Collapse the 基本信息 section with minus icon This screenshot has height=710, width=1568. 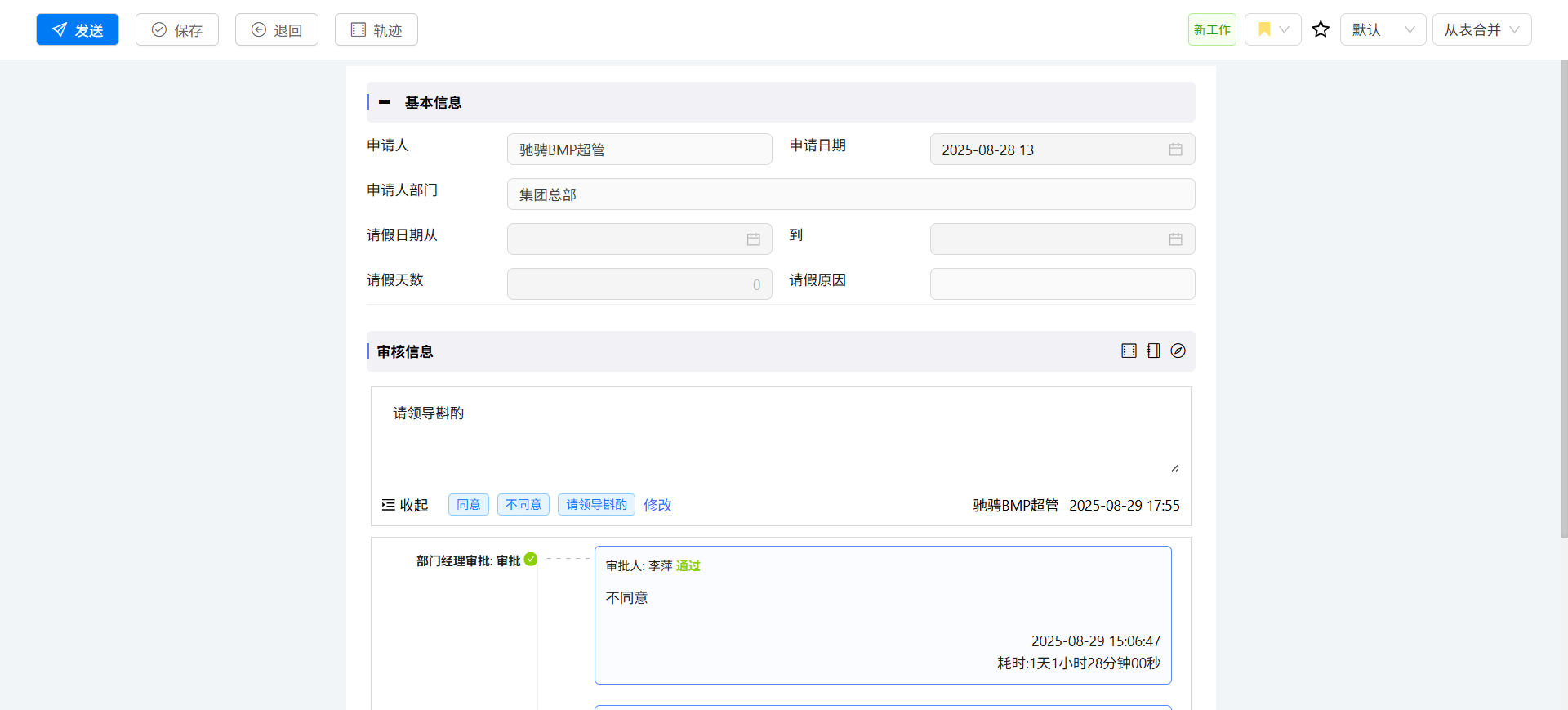(x=385, y=102)
